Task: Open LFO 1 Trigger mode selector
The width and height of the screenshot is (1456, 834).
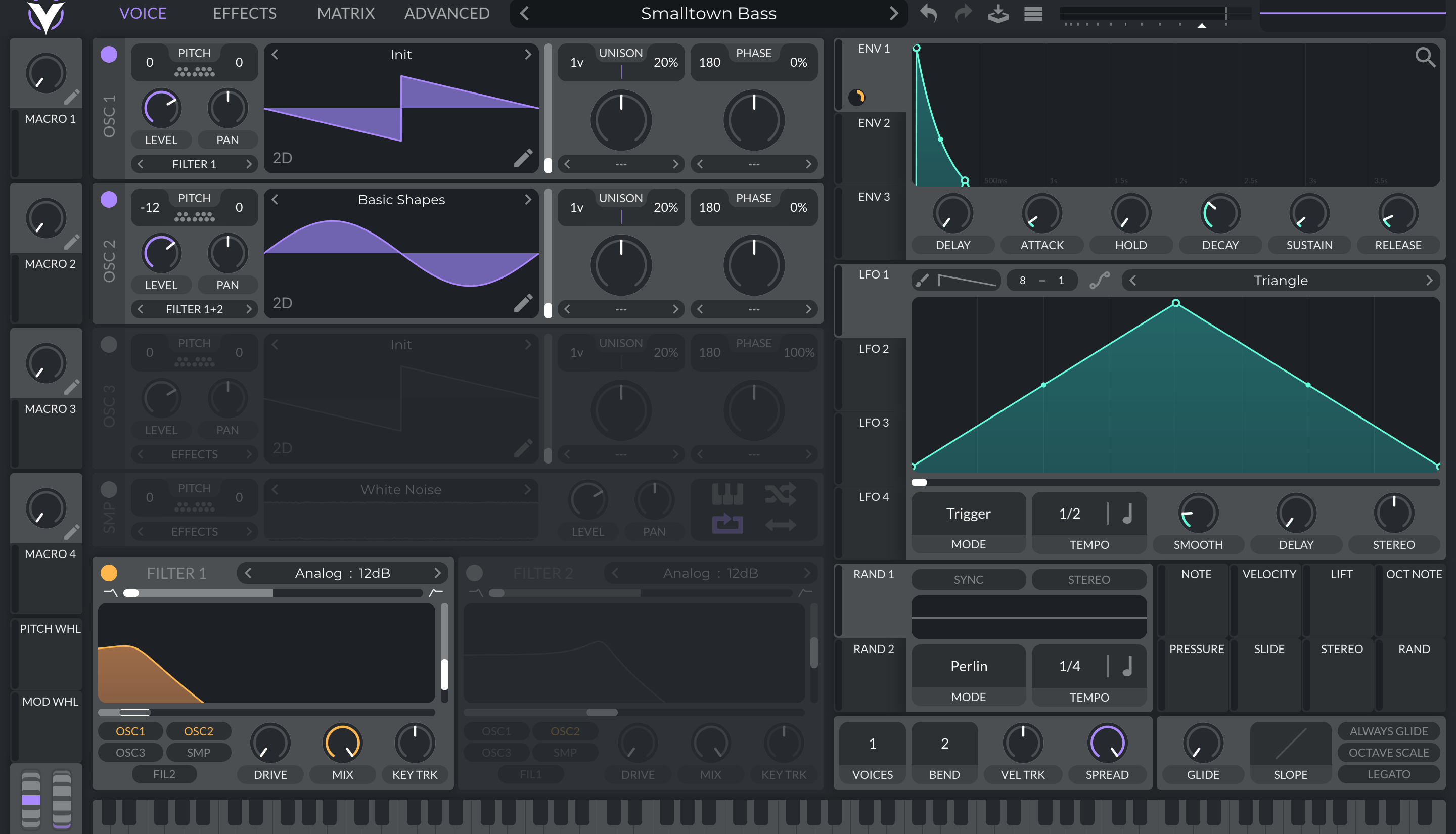Action: (x=968, y=513)
